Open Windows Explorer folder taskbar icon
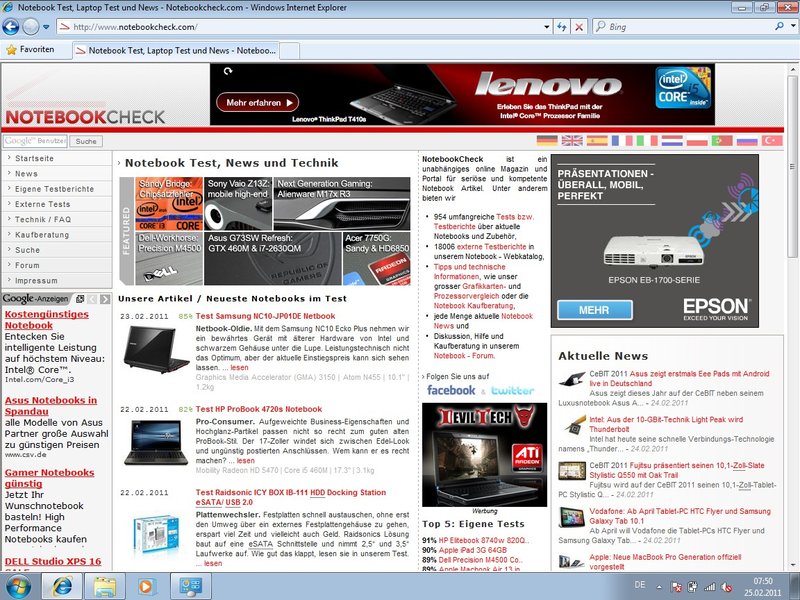Viewport: 800px width, 600px height. click(105, 587)
